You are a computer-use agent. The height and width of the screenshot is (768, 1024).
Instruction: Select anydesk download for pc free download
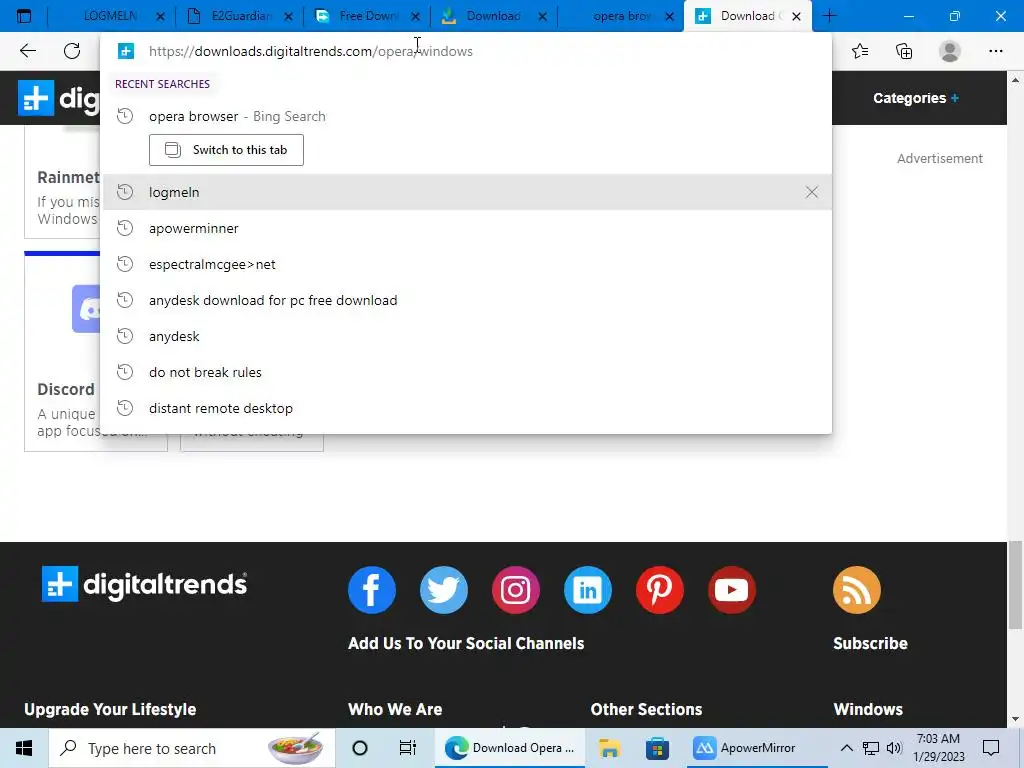[x=467, y=300]
